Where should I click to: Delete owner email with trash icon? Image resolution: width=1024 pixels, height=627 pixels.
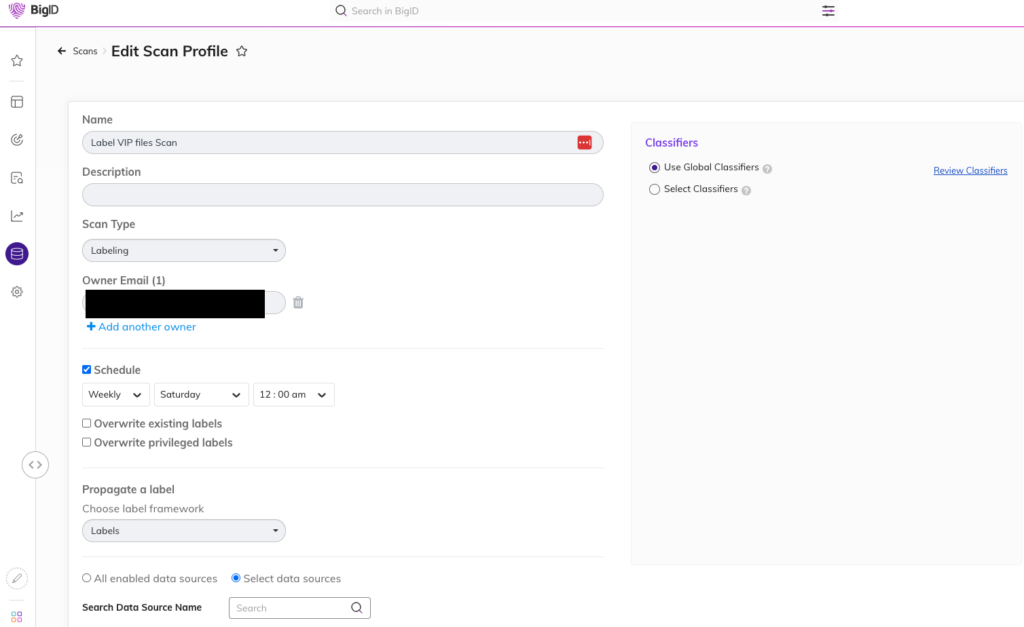click(x=298, y=302)
